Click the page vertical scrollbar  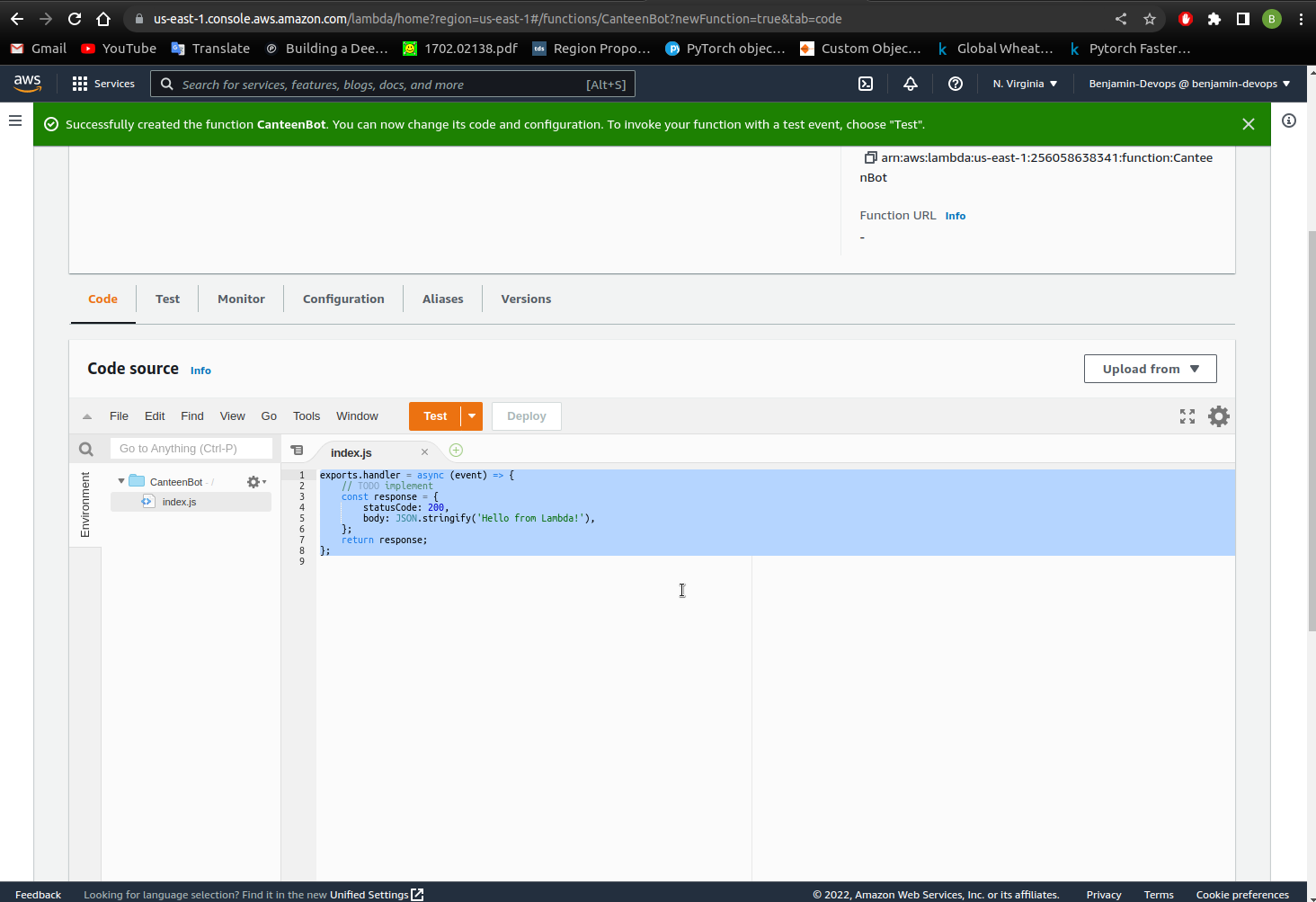[x=1312, y=432]
